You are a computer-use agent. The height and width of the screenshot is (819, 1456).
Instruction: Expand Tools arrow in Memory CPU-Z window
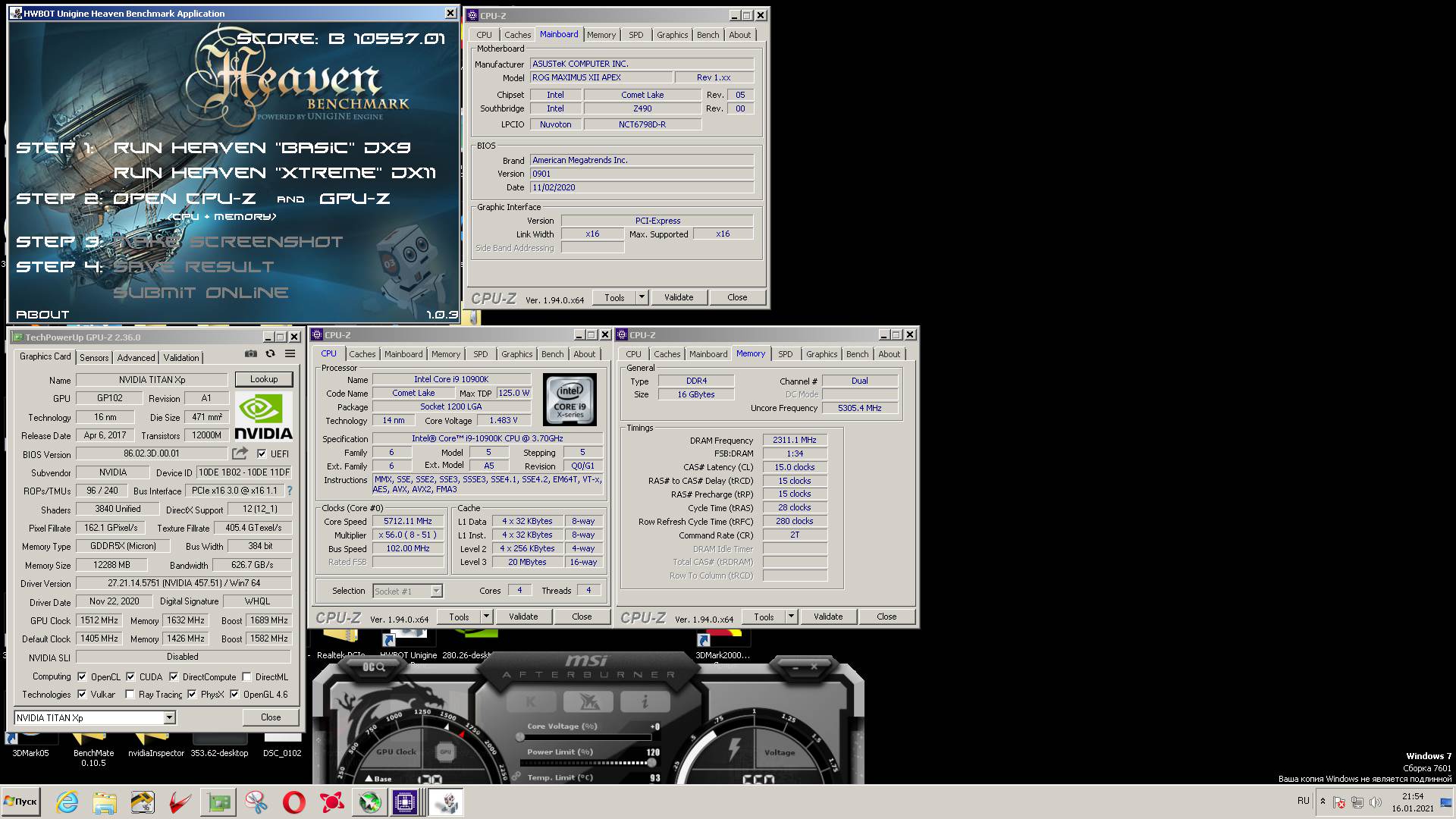coord(791,617)
